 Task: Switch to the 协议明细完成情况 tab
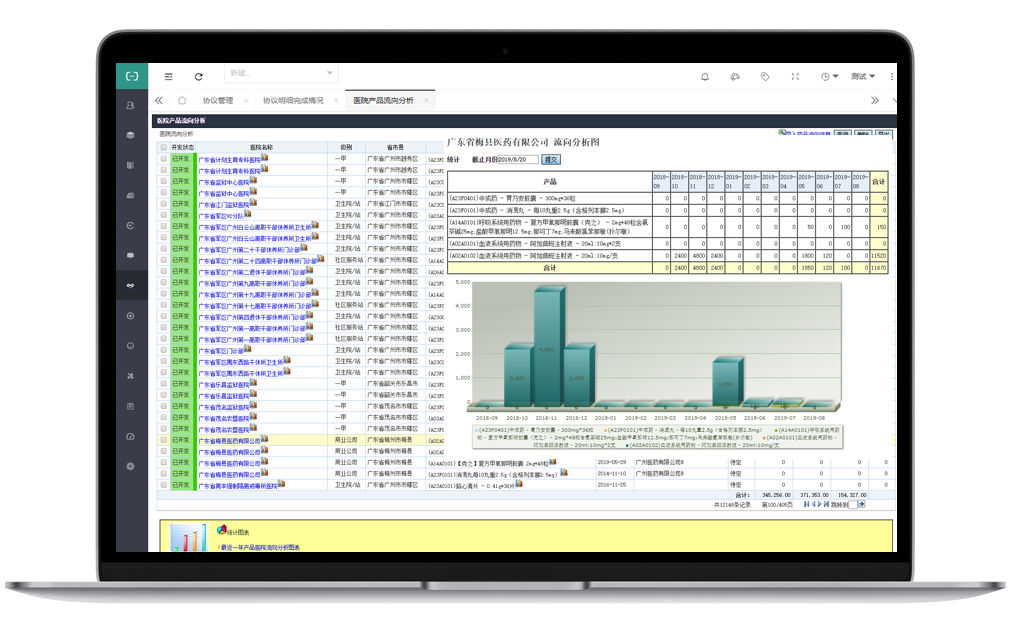click(x=293, y=101)
